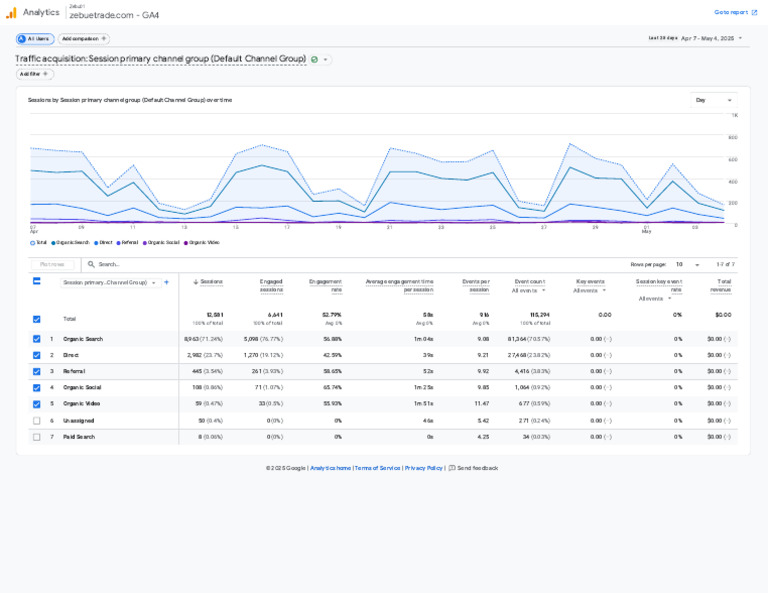Click the Analytics logo icon

point(11,13)
